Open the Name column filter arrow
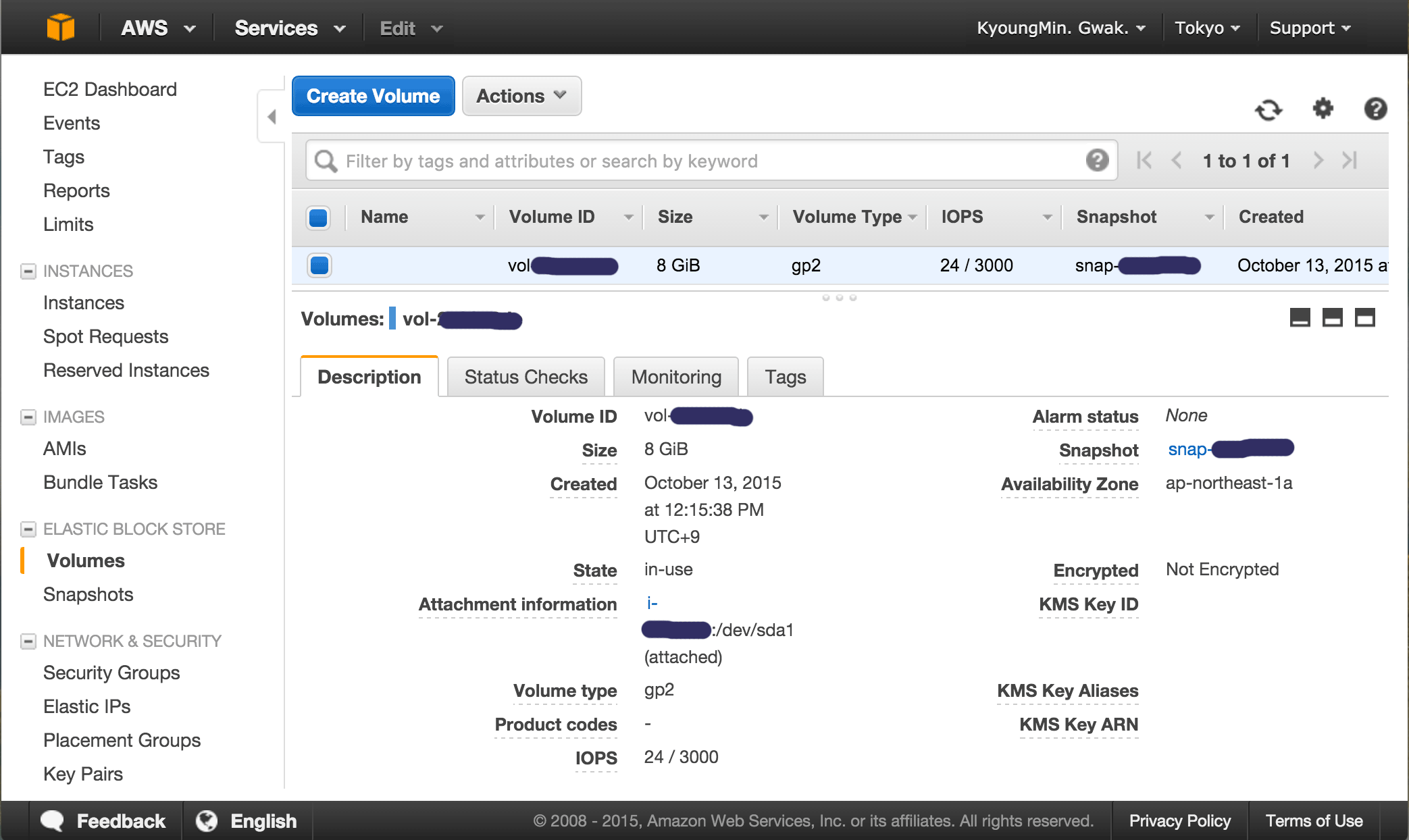Image resolution: width=1409 pixels, height=840 pixels. coord(480,217)
